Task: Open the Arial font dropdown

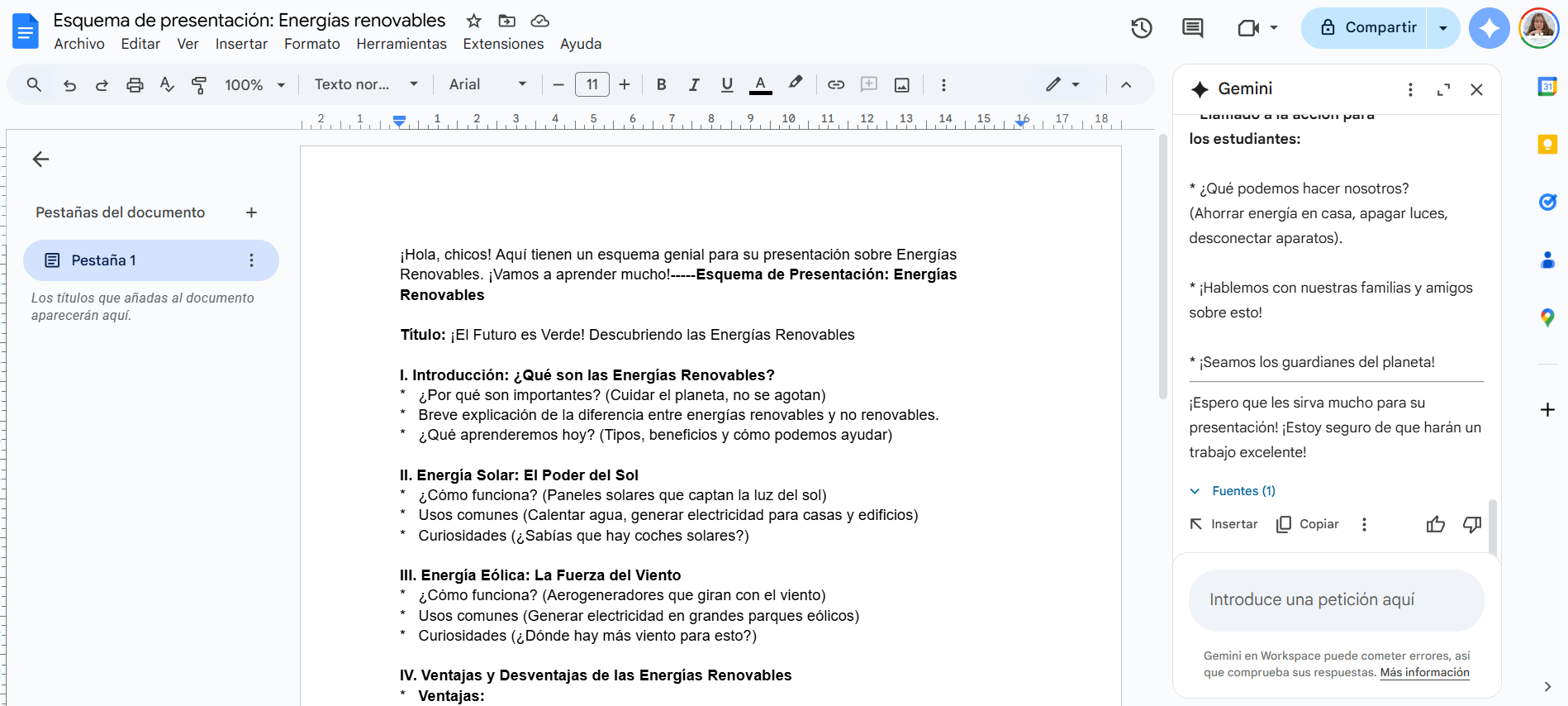Action: pyautogui.click(x=487, y=84)
